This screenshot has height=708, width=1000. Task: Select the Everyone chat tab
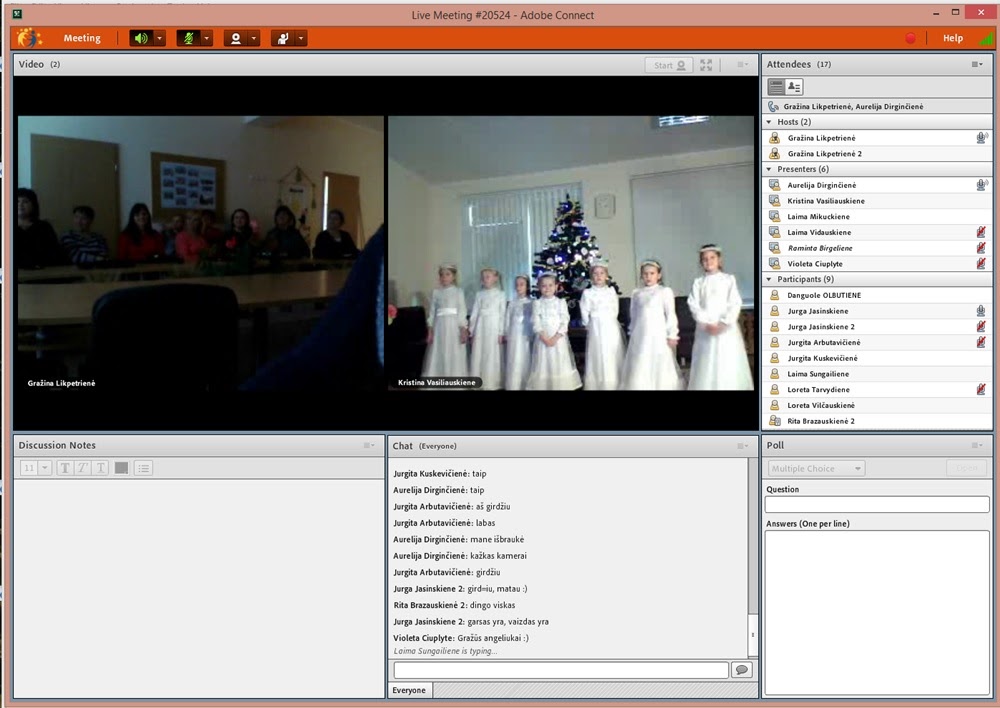(409, 690)
